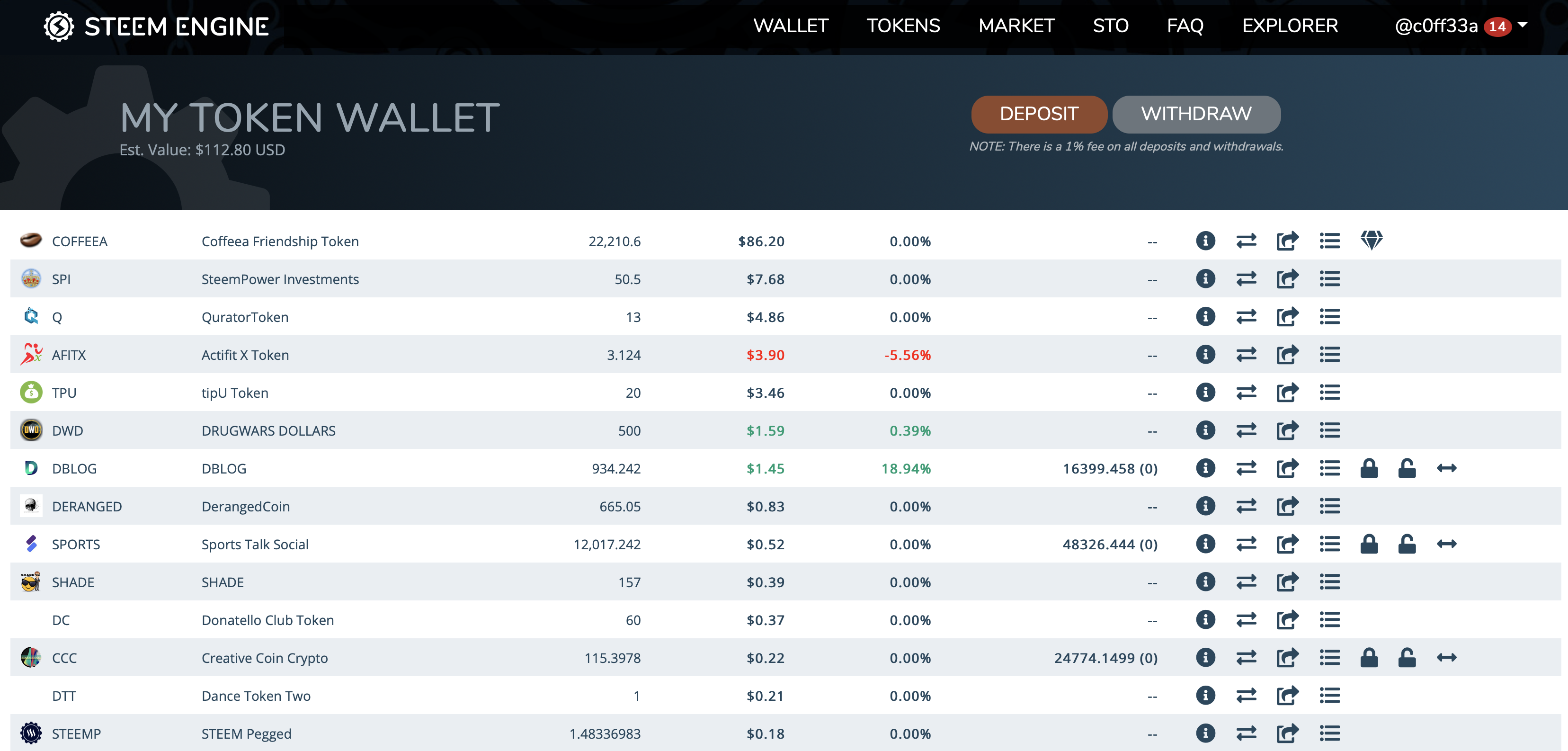
Task: Send DERANGED tokens via share icon
Action: tap(1287, 506)
